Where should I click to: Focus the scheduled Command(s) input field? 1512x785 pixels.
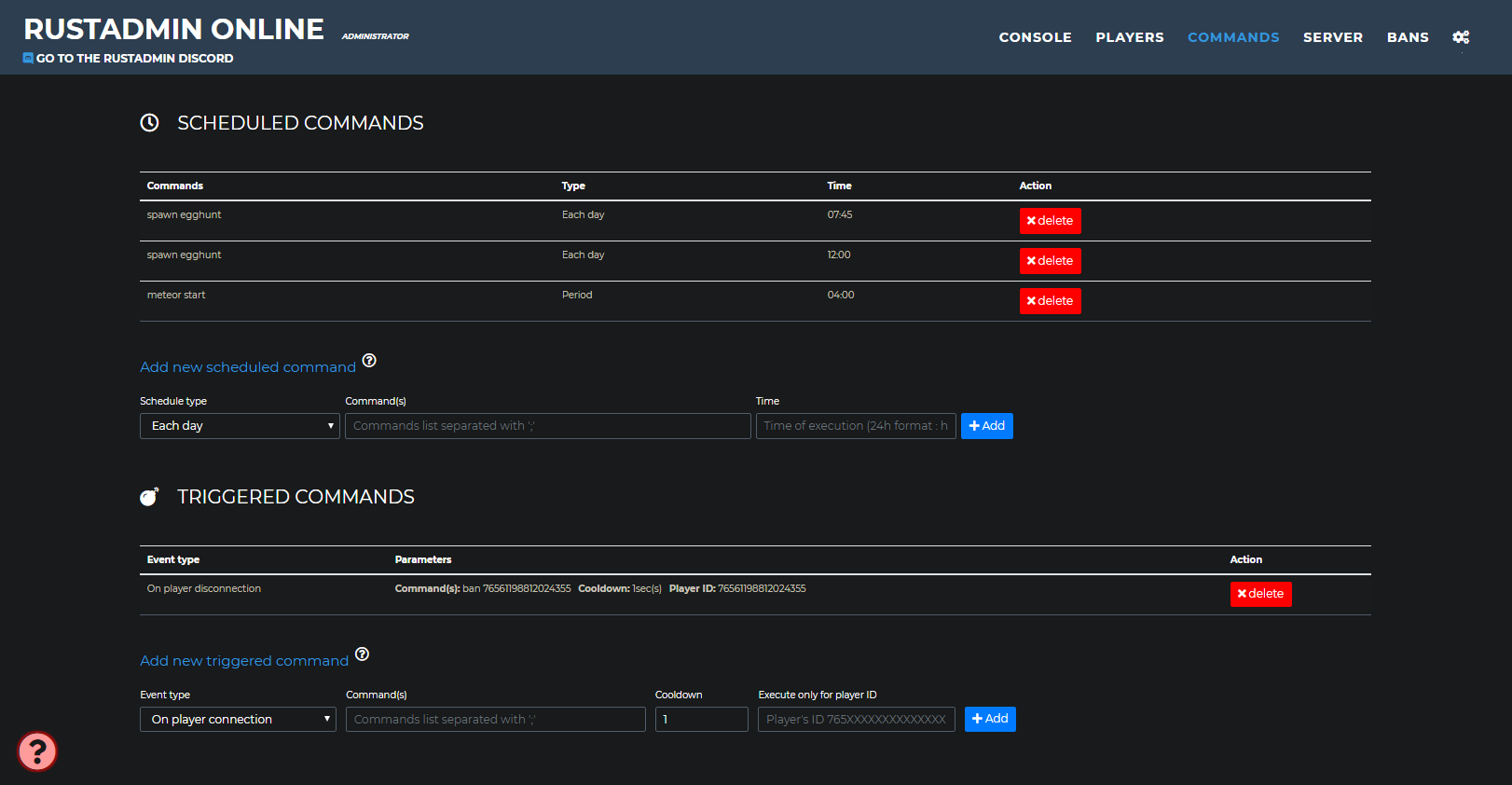(x=548, y=426)
